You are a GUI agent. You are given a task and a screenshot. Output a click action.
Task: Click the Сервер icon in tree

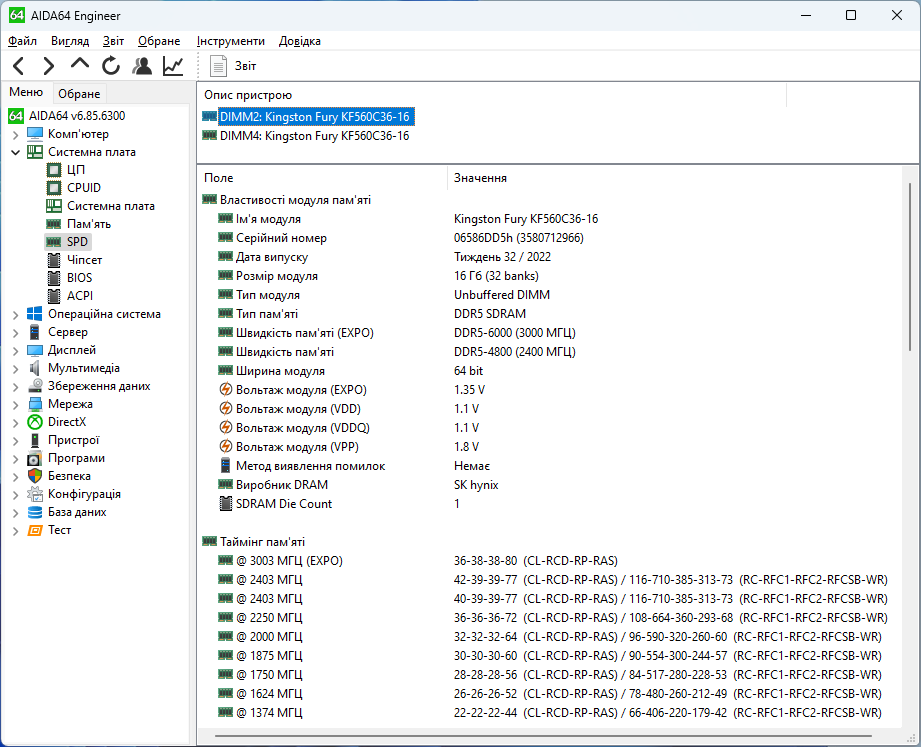[x=35, y=332]
